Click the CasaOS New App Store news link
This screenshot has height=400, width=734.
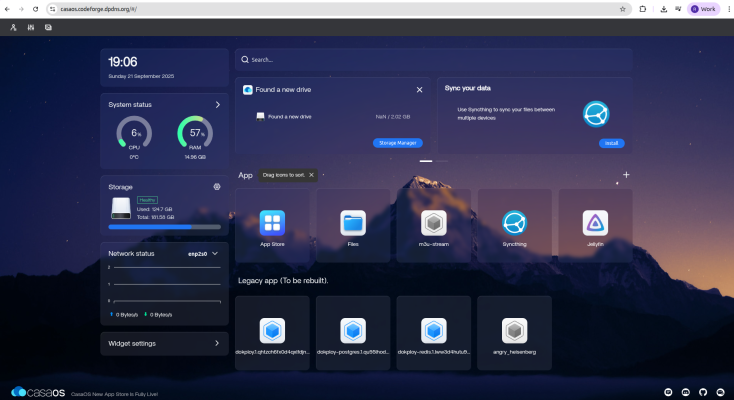[x=114, y=394]
